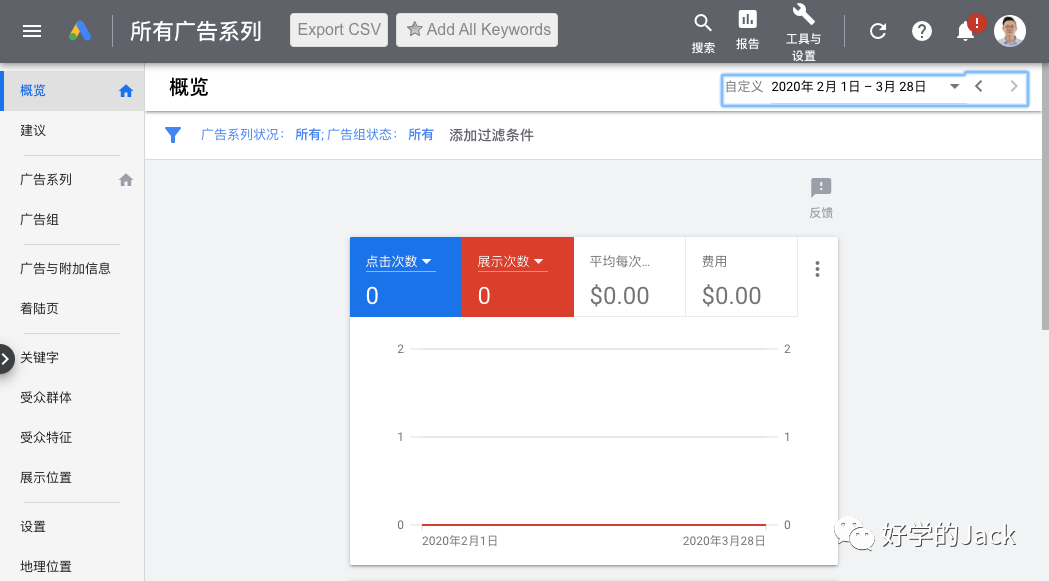Toggle the hamburger navigation menu
The width and height of the screenshot is (1049, 581).
point(32,29)
